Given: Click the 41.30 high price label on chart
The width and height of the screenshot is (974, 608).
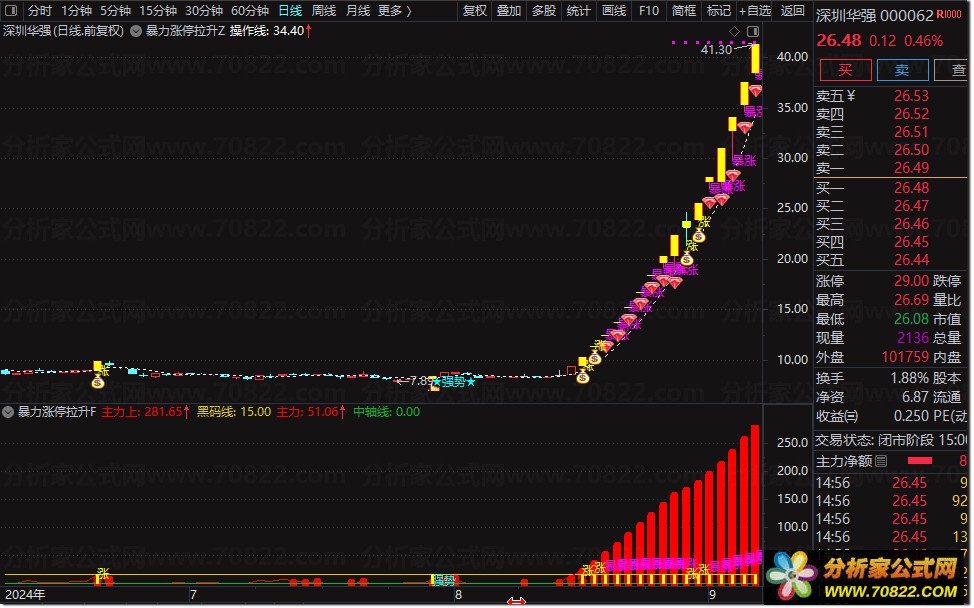Looking at the screenshot, I should [x=717, y=50].
